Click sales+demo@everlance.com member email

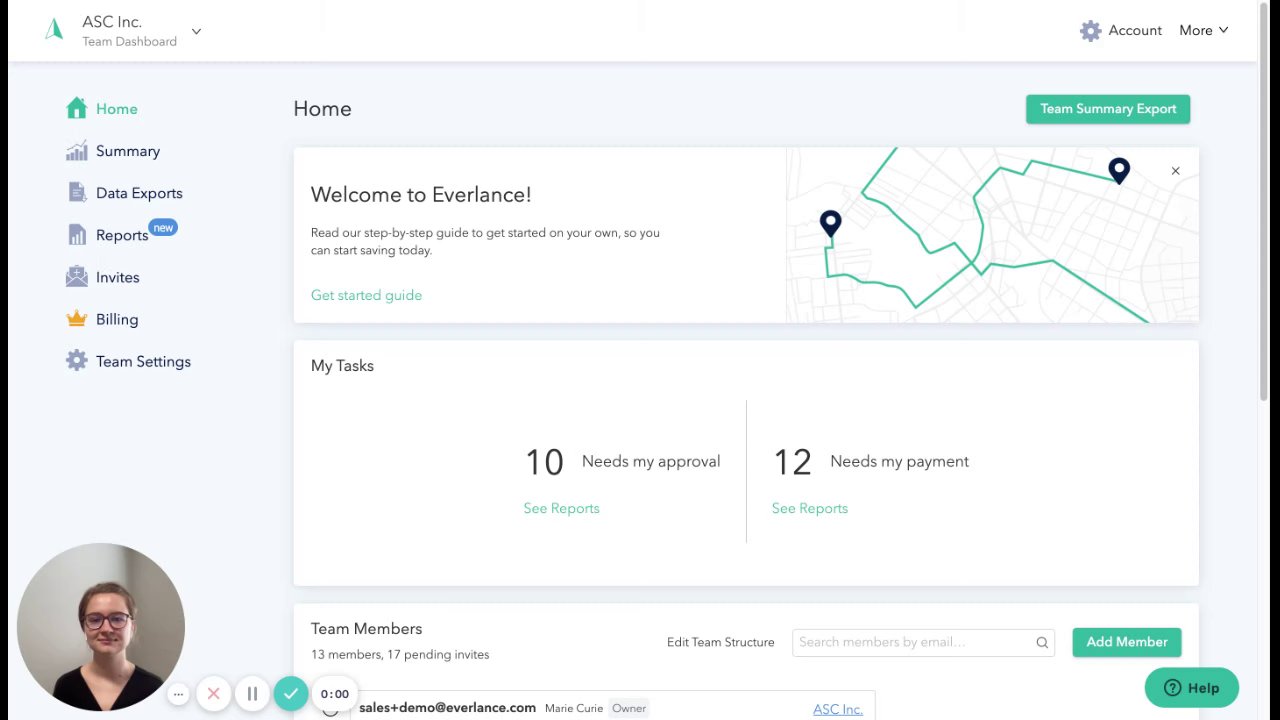coord(447,707)
